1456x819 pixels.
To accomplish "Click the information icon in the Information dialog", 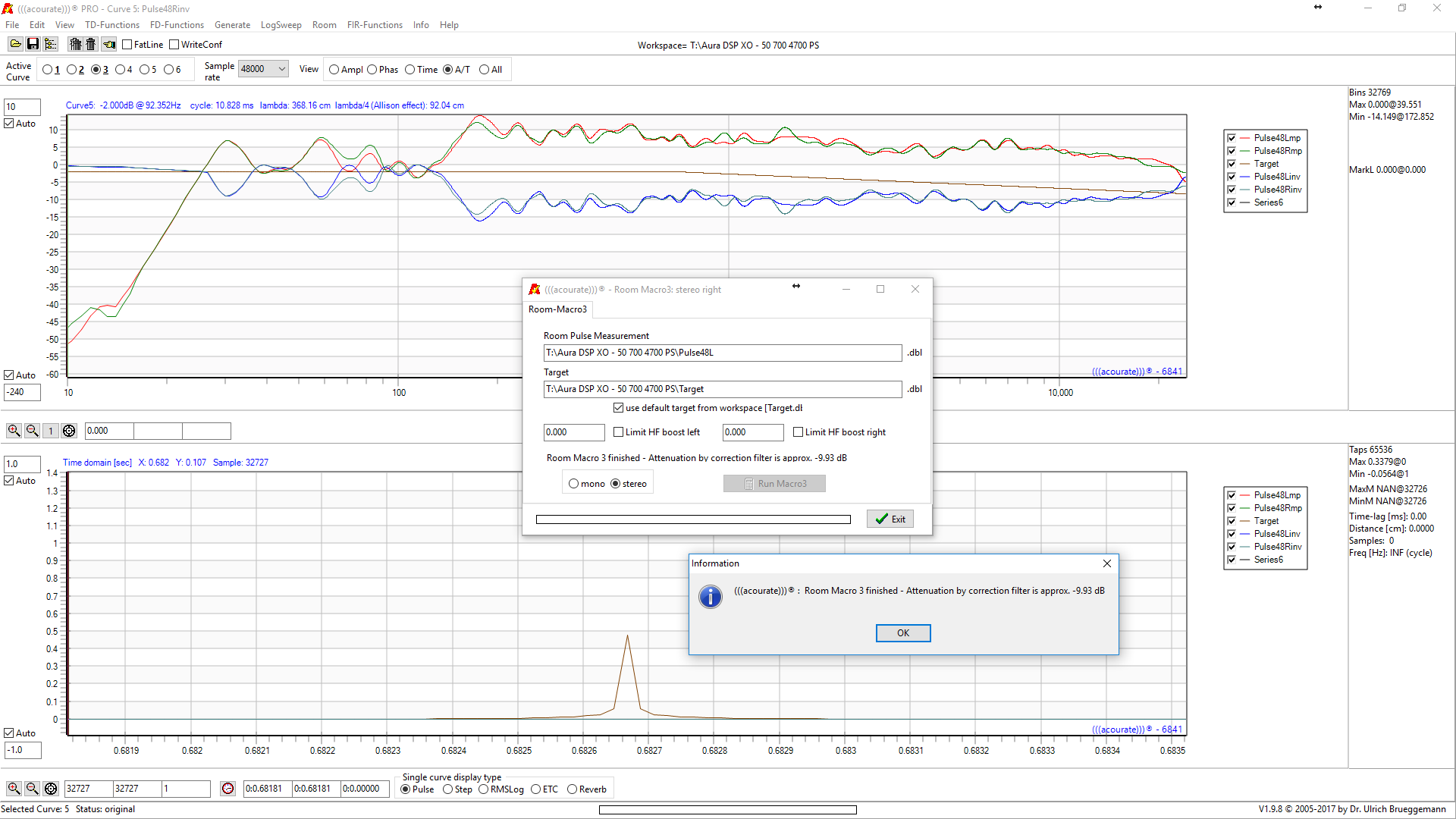I will pyautogui.click(x=711, y=597).
